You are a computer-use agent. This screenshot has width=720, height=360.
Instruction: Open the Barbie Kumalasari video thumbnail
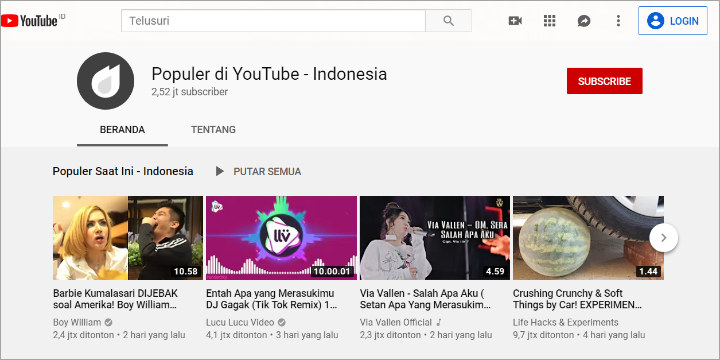click(128, 238)
